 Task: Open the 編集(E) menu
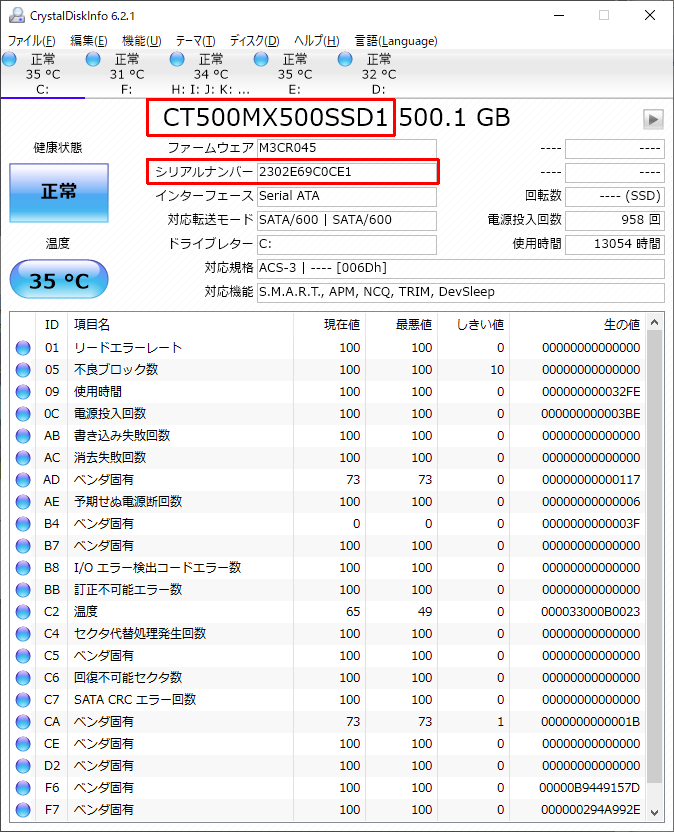click(x=89, y=41)
